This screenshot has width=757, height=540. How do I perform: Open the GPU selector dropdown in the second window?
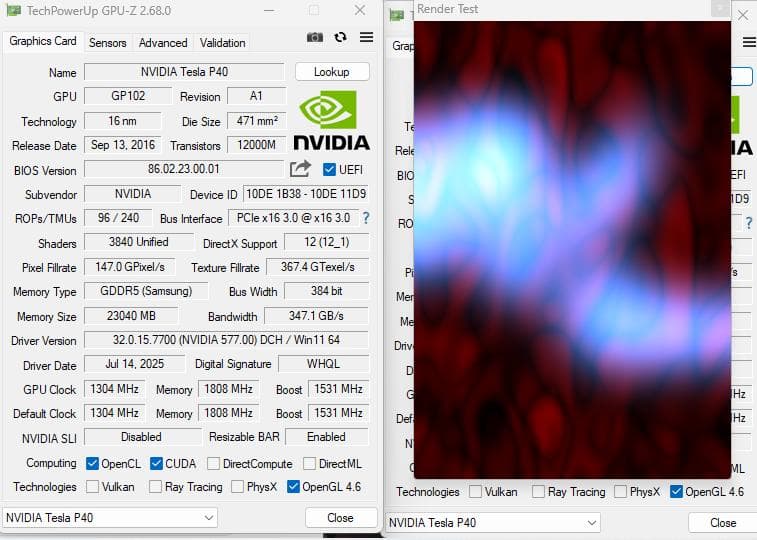492,523
